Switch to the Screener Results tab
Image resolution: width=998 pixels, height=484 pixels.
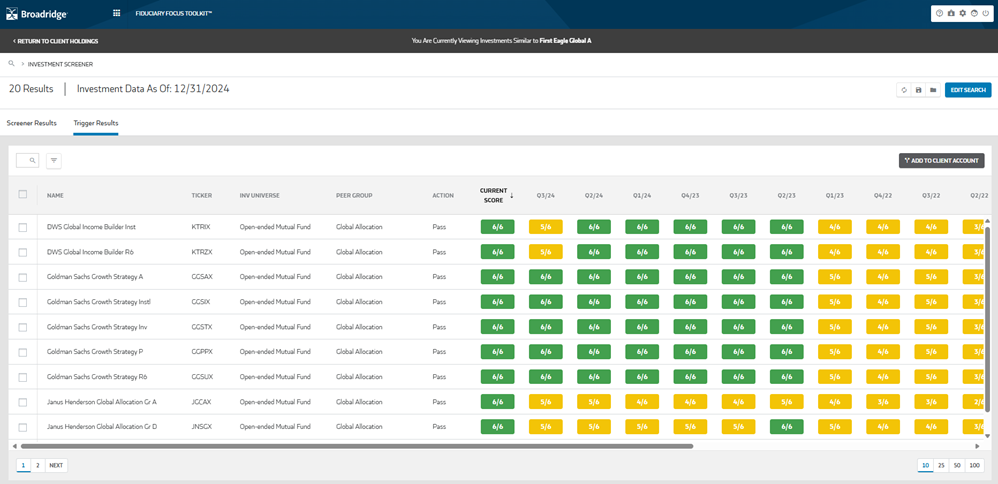pyautogui.click(x=31, y=123)
